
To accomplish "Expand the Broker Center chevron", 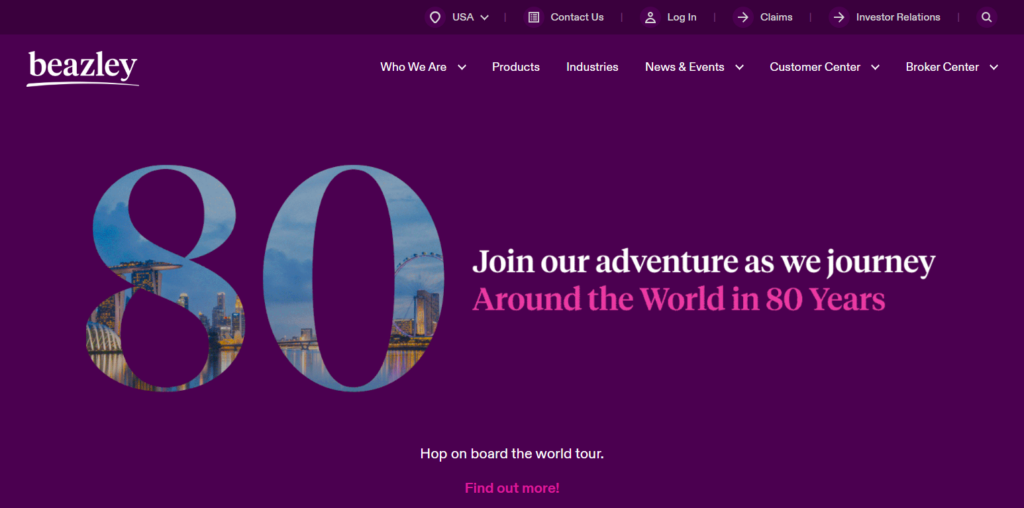I will (x=994, y=67).
